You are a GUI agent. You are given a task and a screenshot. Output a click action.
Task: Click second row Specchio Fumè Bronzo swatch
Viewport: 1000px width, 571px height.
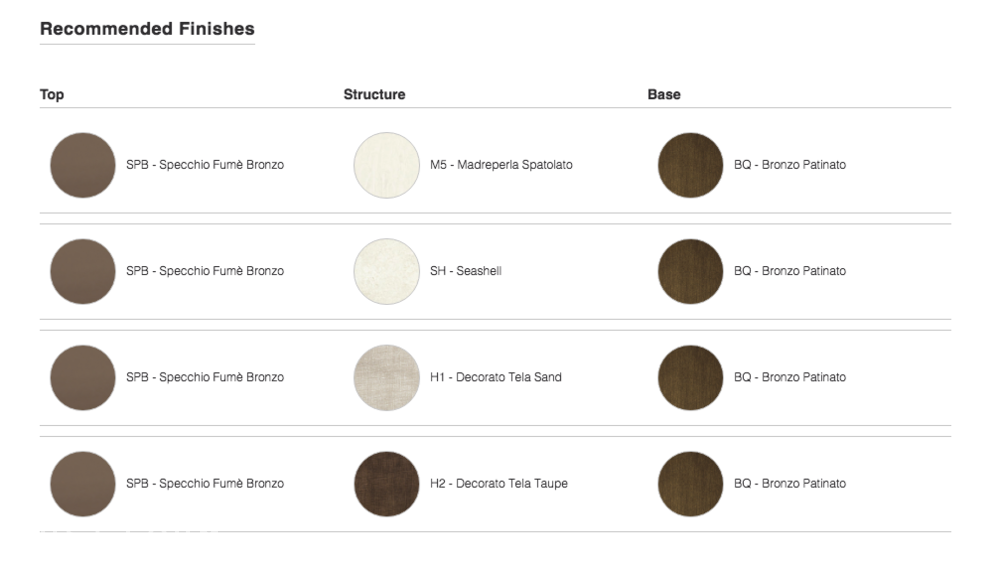(x=83, y=272)
